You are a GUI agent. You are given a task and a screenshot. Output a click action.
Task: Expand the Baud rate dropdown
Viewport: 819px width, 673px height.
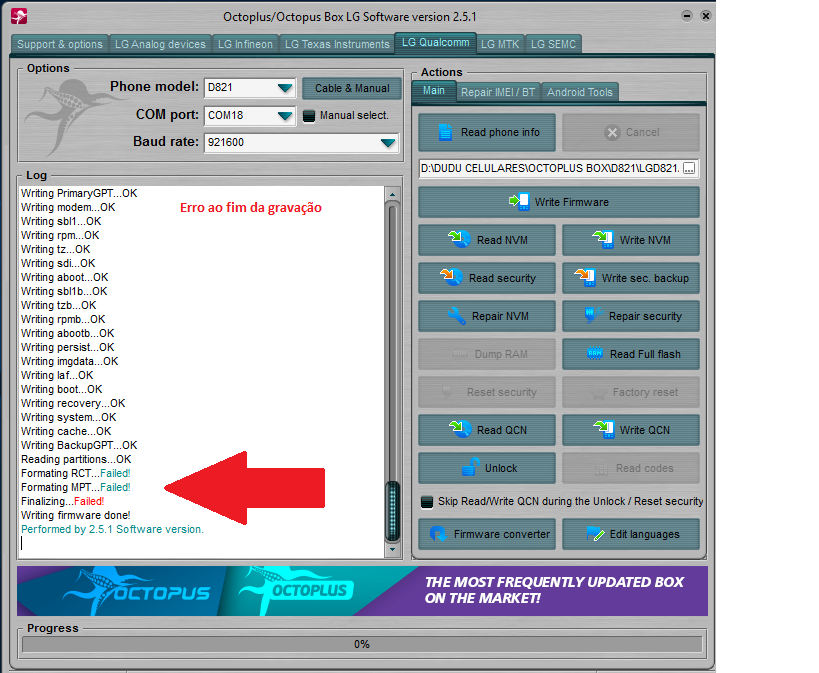click(388, 143)
